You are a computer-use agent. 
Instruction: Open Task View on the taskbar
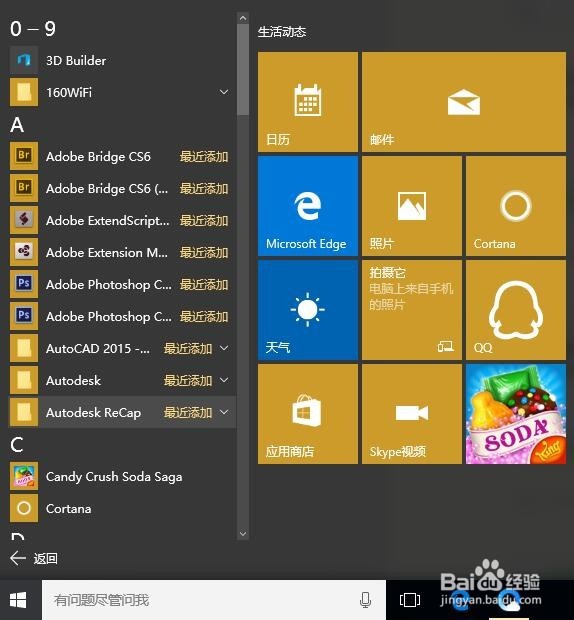[410, 600]
